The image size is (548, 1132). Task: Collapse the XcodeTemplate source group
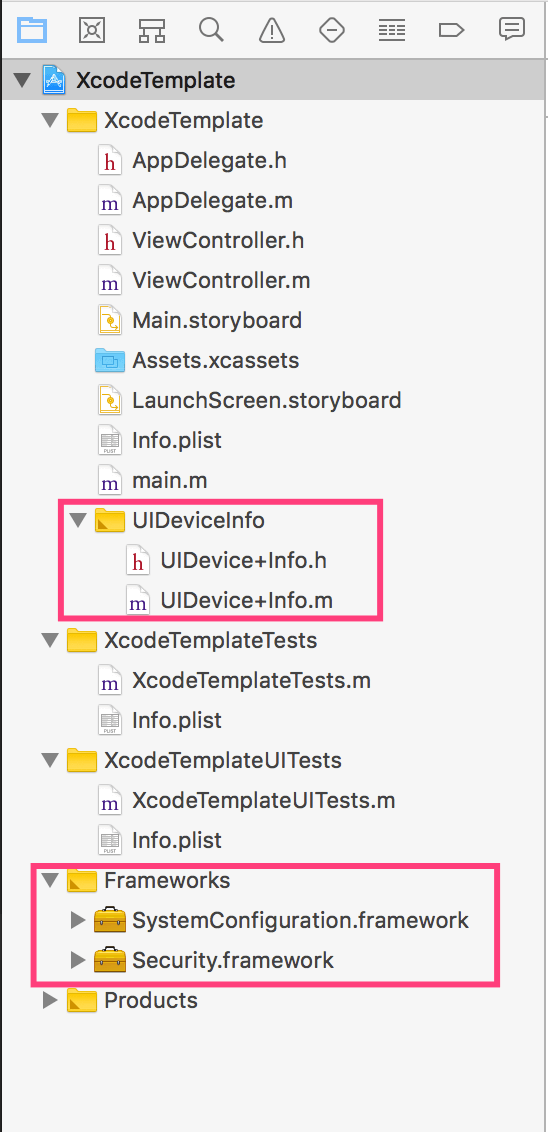pyautogui.click(x=50, y=120)
